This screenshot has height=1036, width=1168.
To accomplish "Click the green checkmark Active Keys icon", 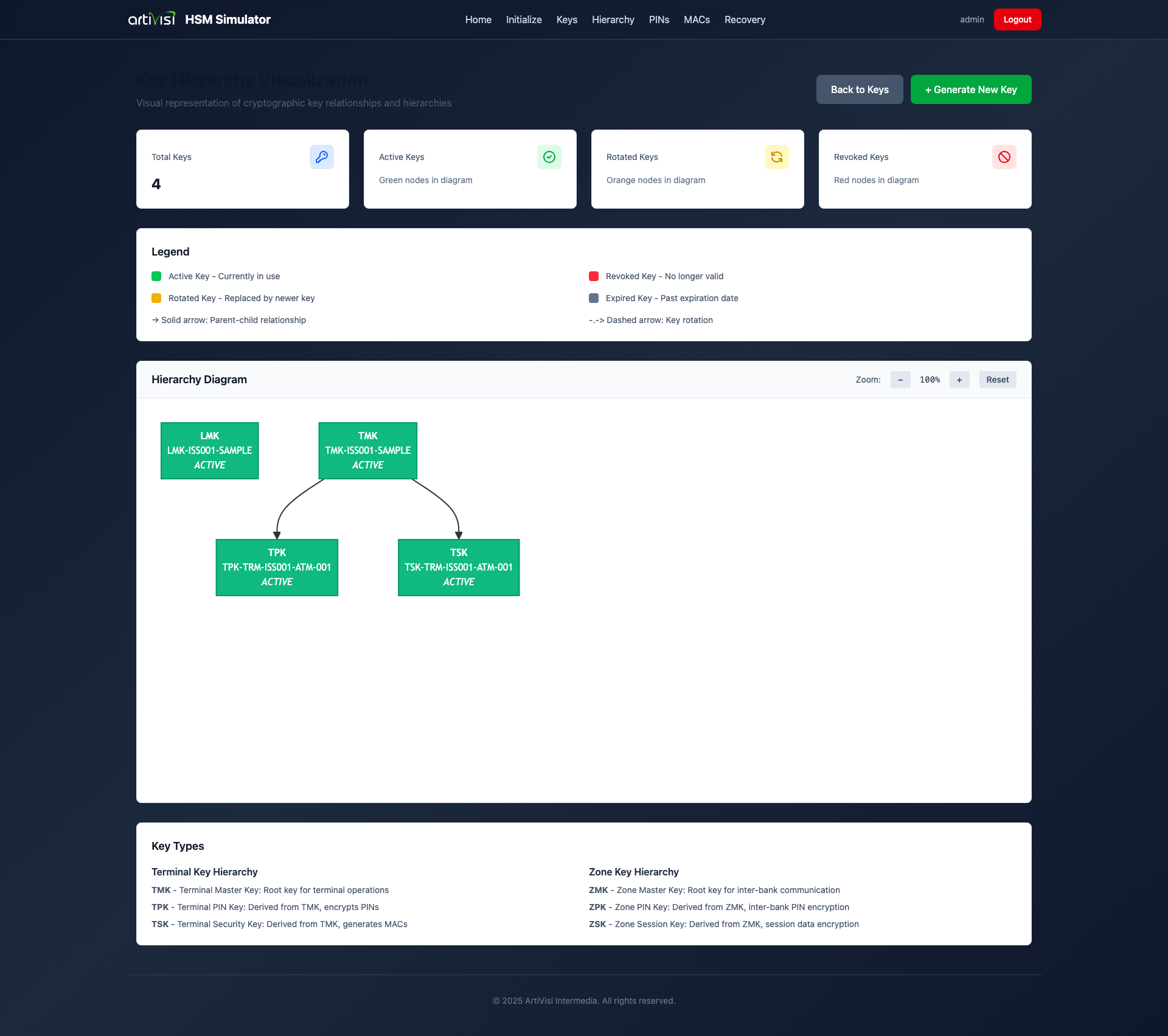I will 549,157.
